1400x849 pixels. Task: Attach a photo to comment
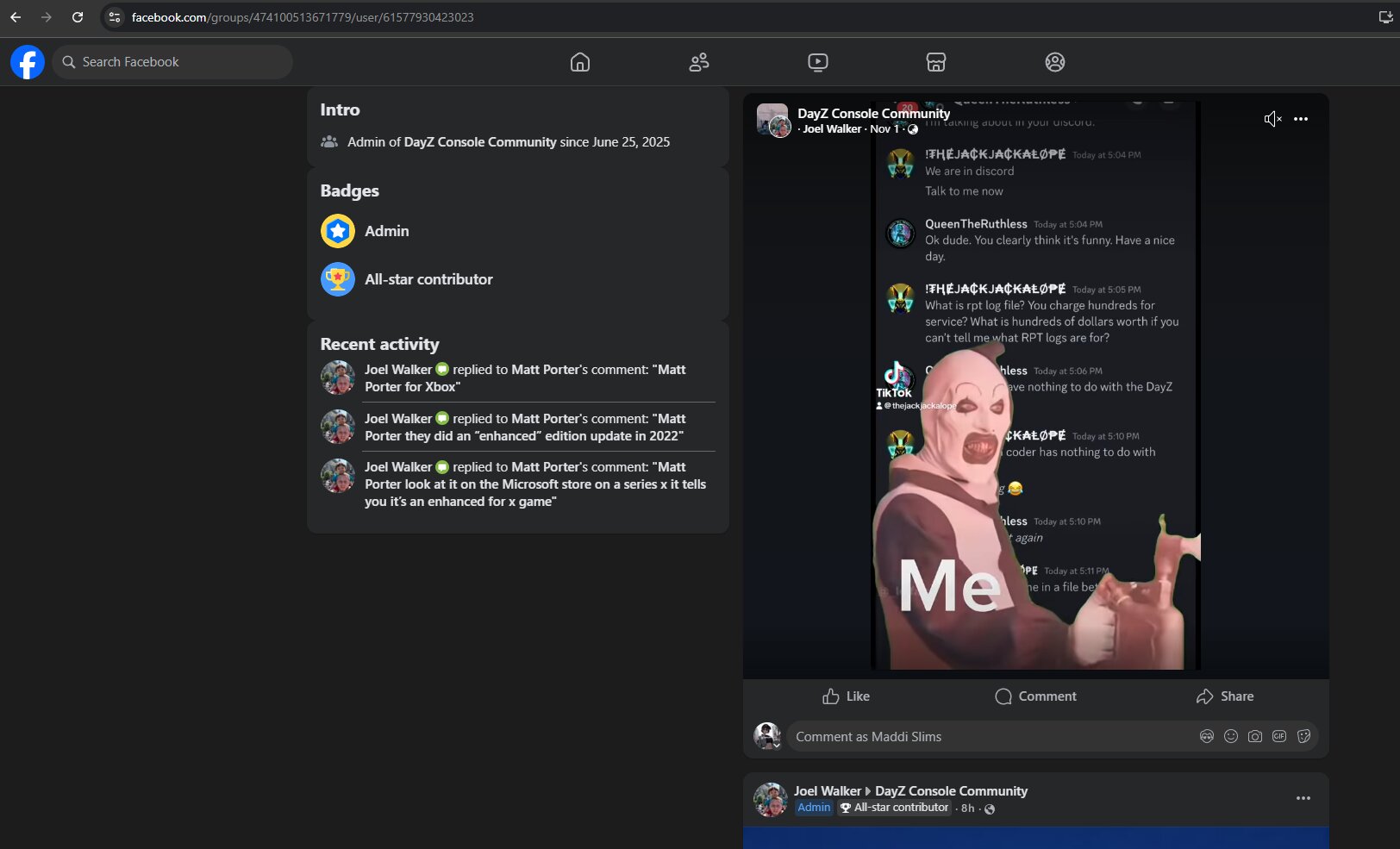tap(1255, 737)
